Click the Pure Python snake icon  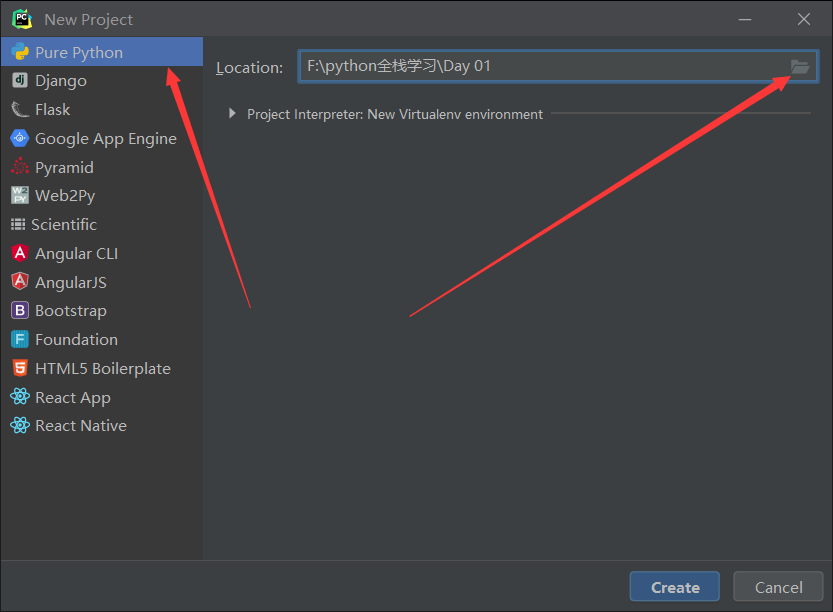(20, 52)
